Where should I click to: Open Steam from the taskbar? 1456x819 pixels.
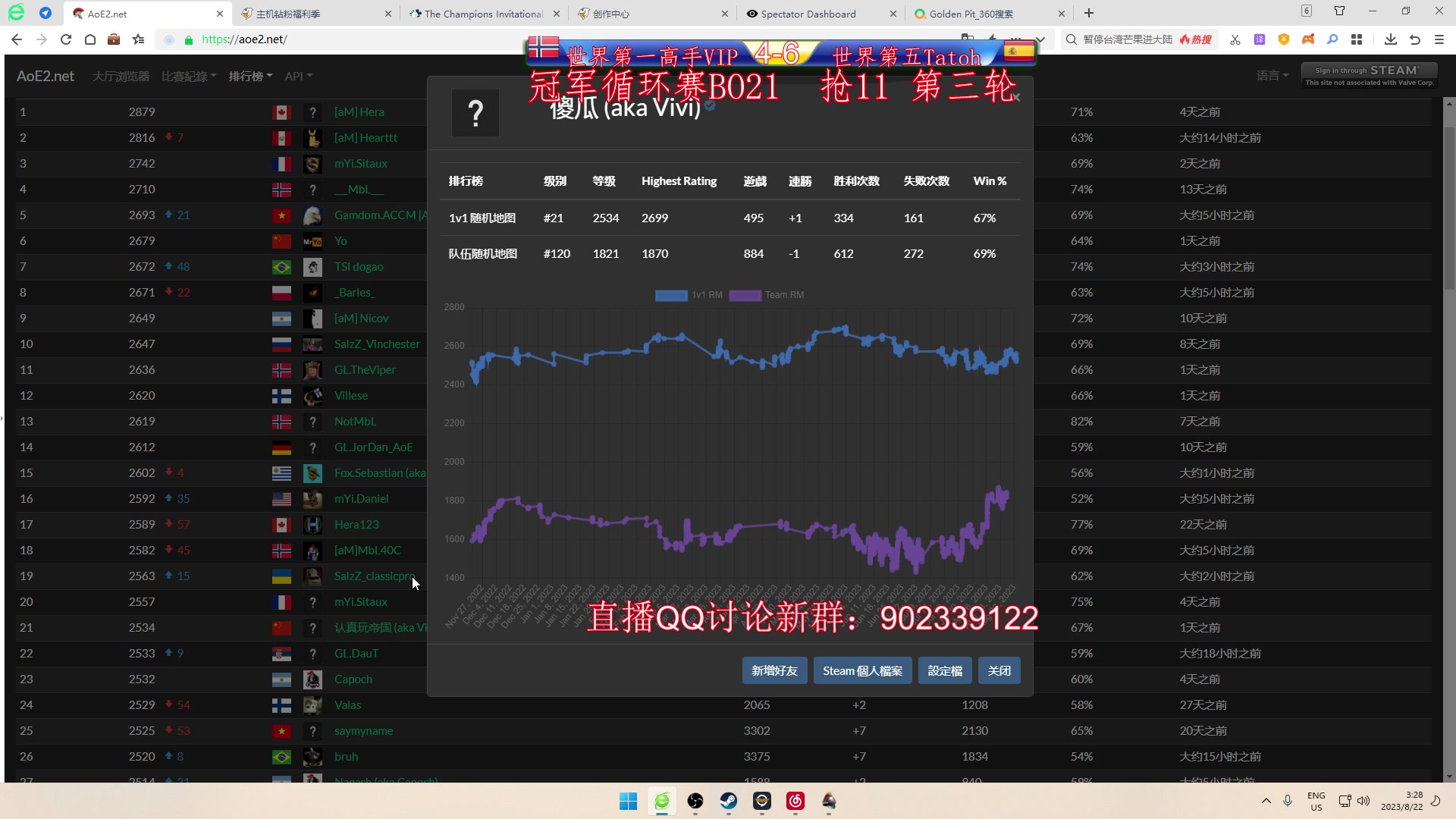click(729, 801)
